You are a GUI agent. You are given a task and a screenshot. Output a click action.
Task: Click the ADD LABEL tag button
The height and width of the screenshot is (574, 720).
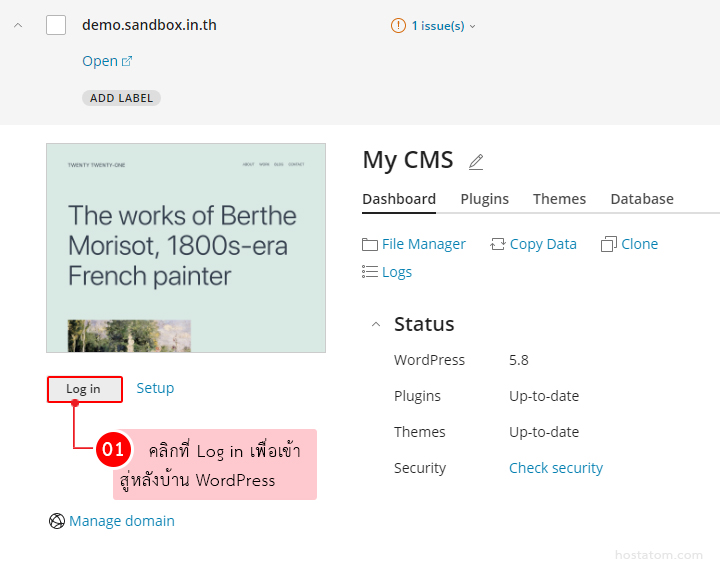tap(121, 98)
